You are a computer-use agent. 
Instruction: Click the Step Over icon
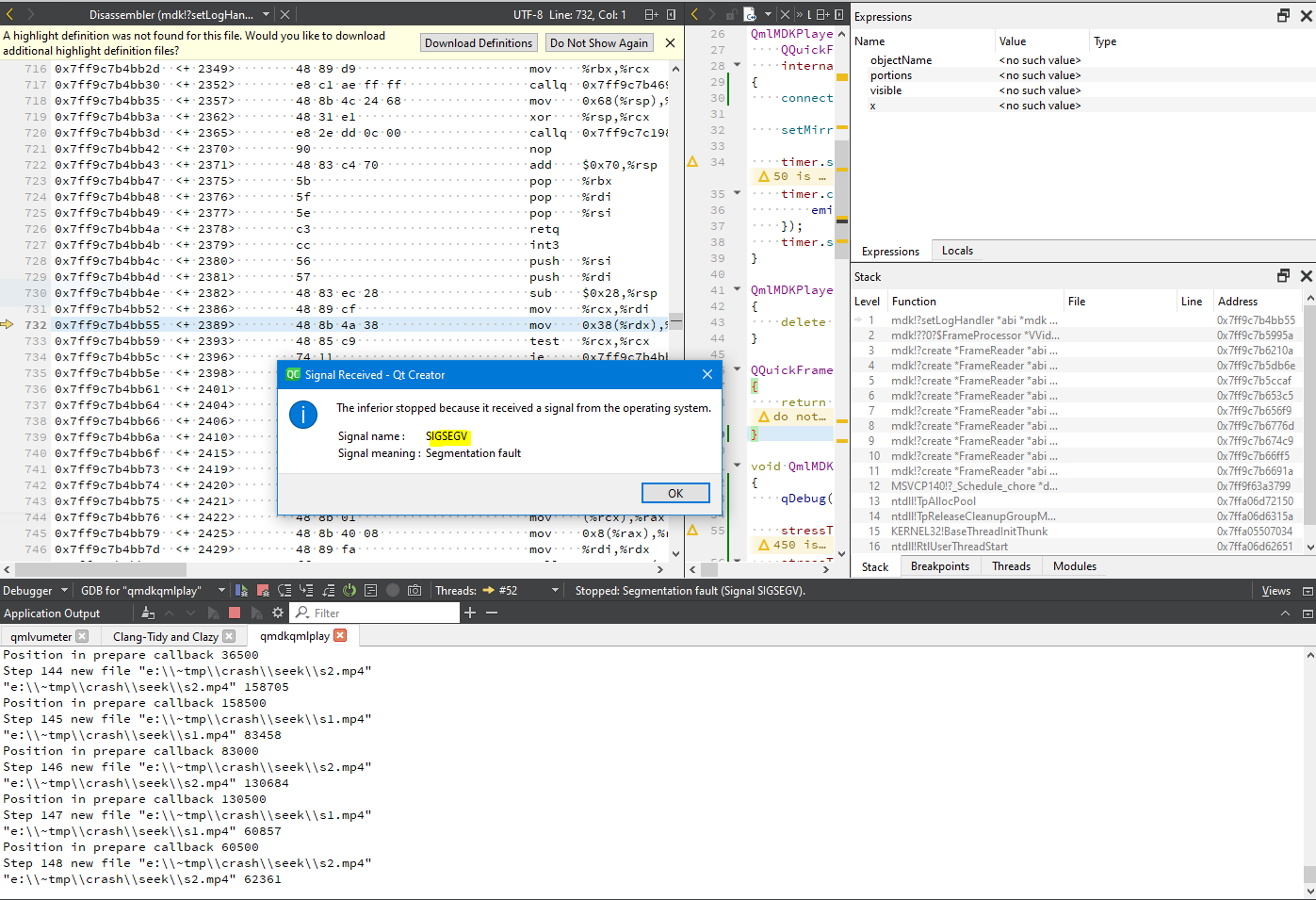[x=284, y=590]
